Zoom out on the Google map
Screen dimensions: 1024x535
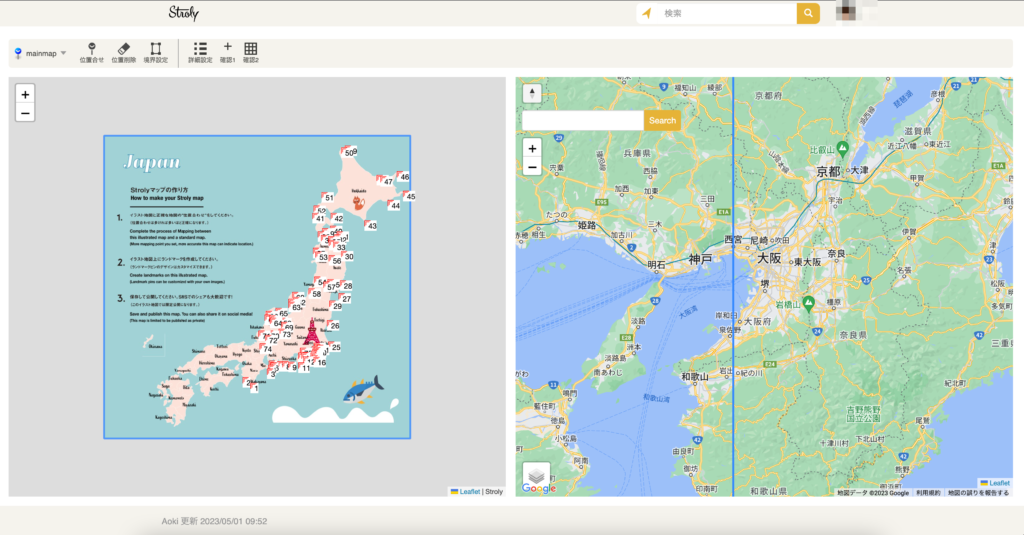pos(532,167)
